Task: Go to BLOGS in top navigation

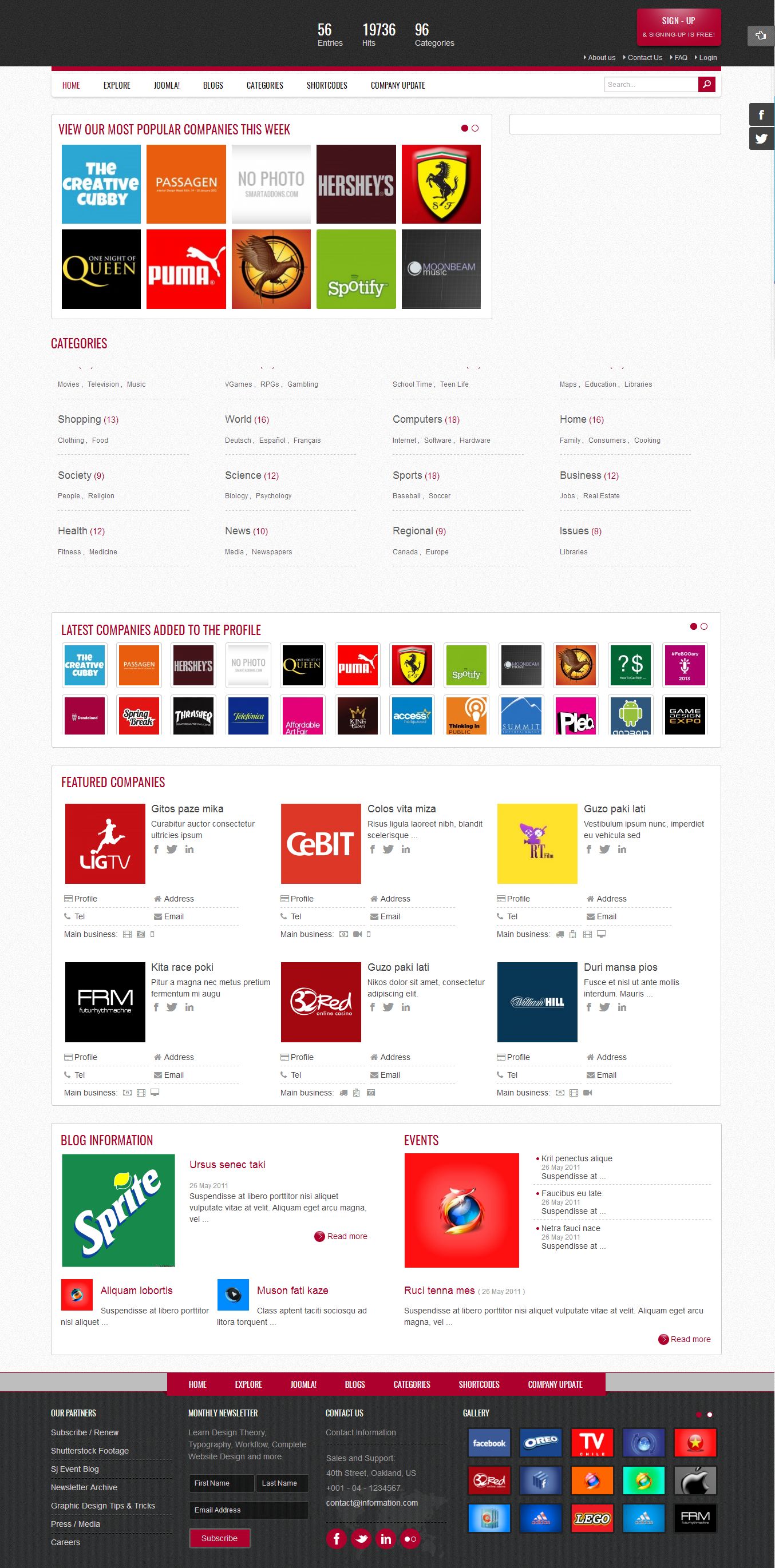Action: point(212,85)
